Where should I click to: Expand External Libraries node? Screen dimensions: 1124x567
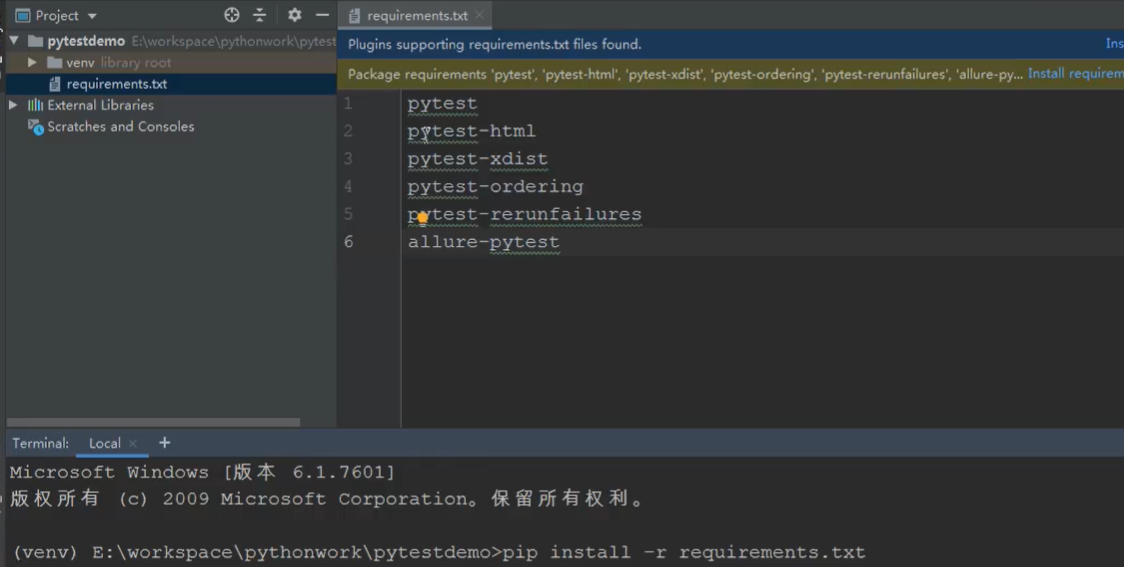[14, 105]
